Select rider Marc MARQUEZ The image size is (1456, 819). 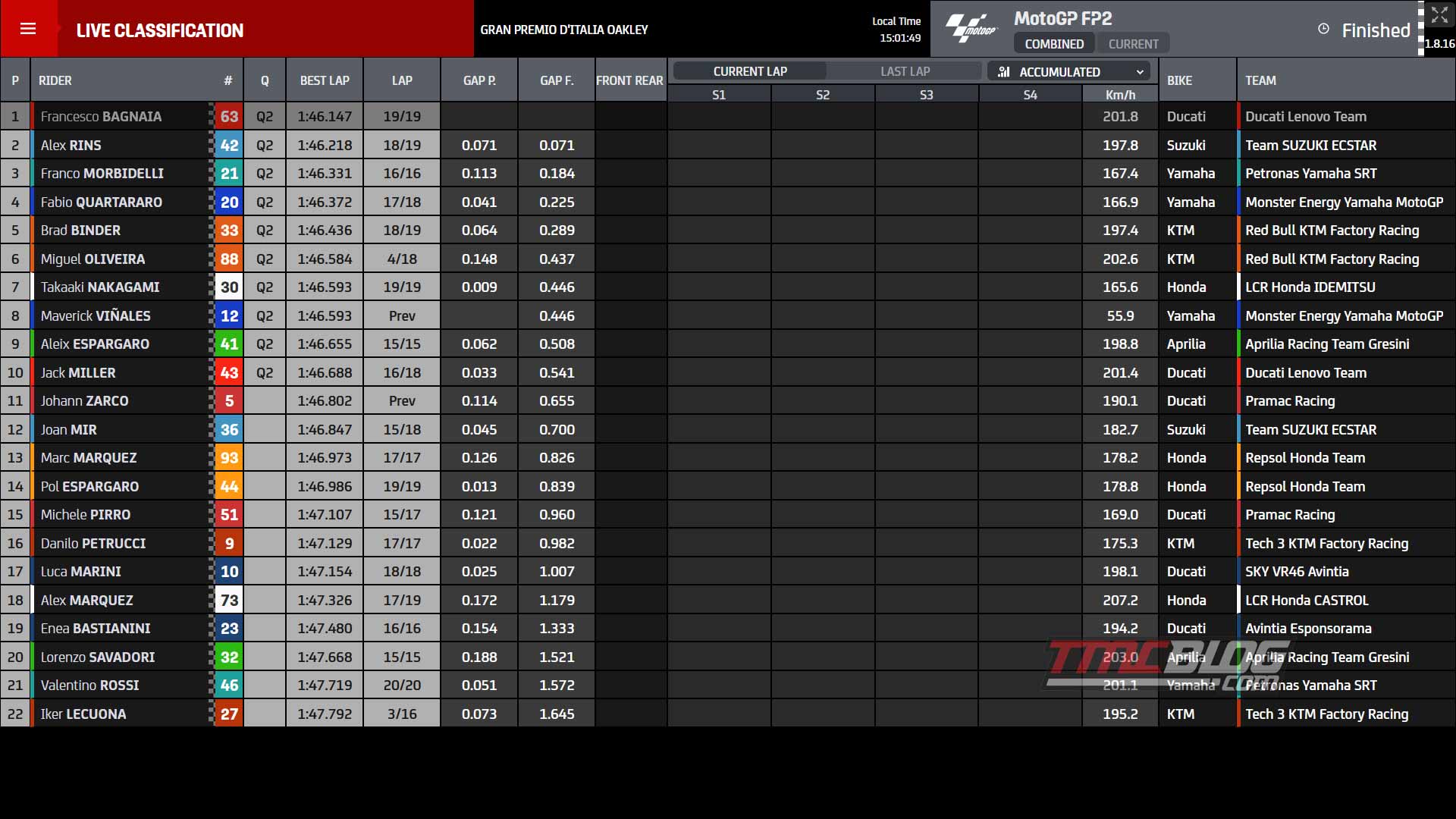coord(89,458)
